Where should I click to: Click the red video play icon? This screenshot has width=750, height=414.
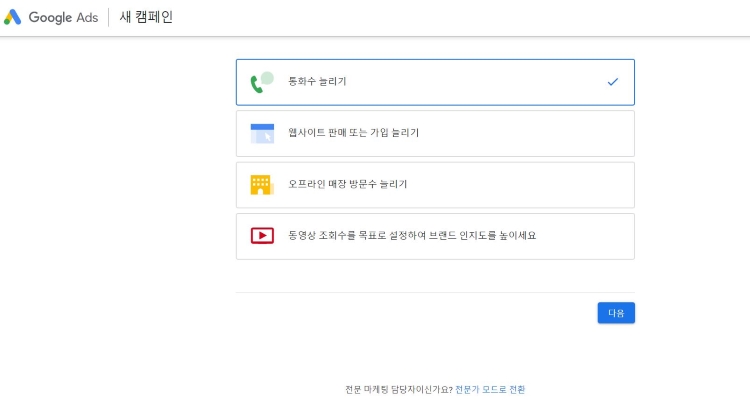tap(262, 236)
